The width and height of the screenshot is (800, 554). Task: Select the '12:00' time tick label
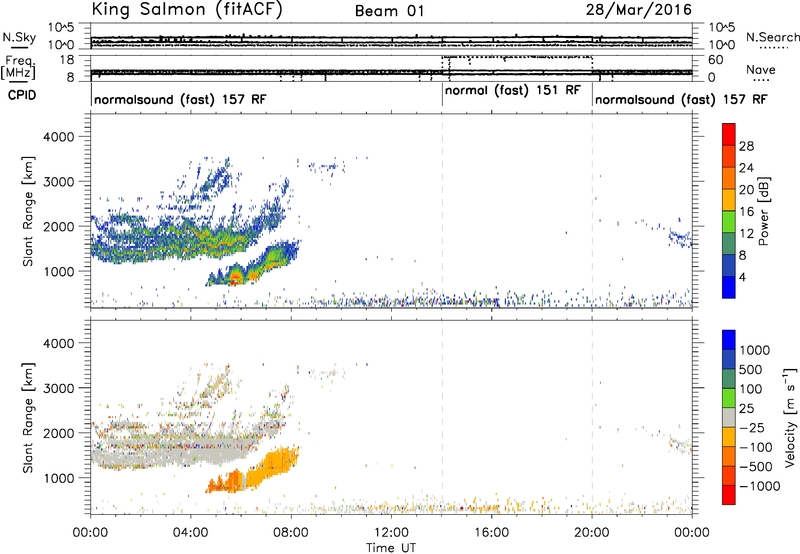click(x=391, y=533)
